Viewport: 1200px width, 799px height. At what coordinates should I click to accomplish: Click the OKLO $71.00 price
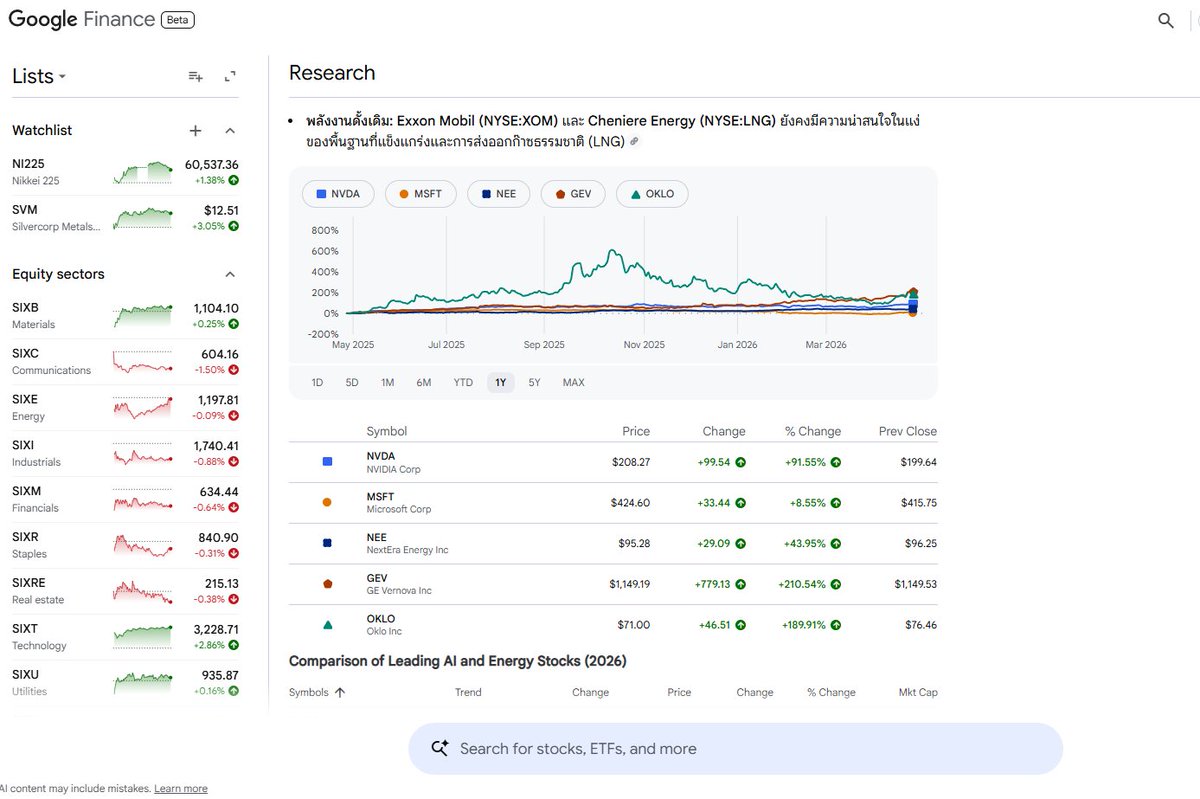pos(634,625)
